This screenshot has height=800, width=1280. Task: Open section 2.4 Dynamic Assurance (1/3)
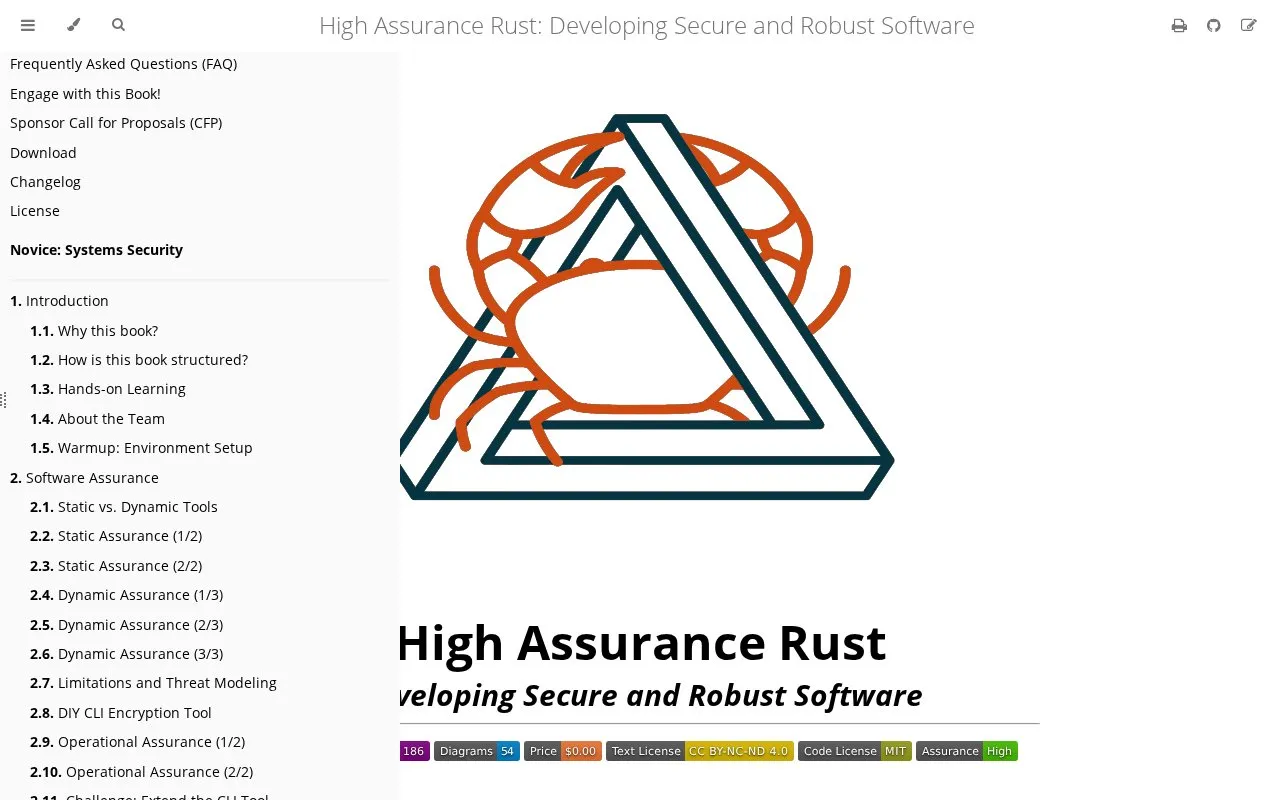(x=126, y=595)
